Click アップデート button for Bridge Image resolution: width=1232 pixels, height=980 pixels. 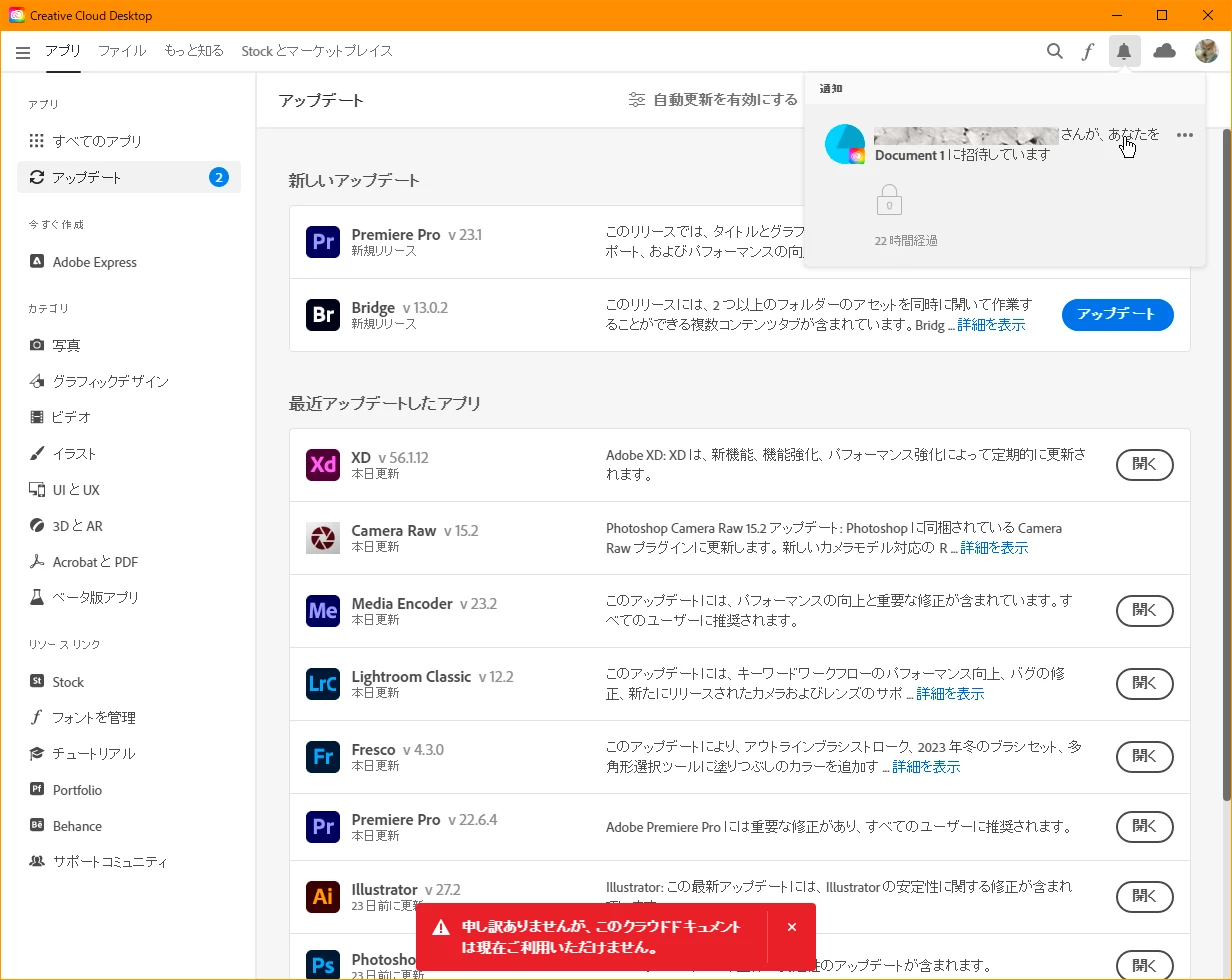(x=1118, y=314)
